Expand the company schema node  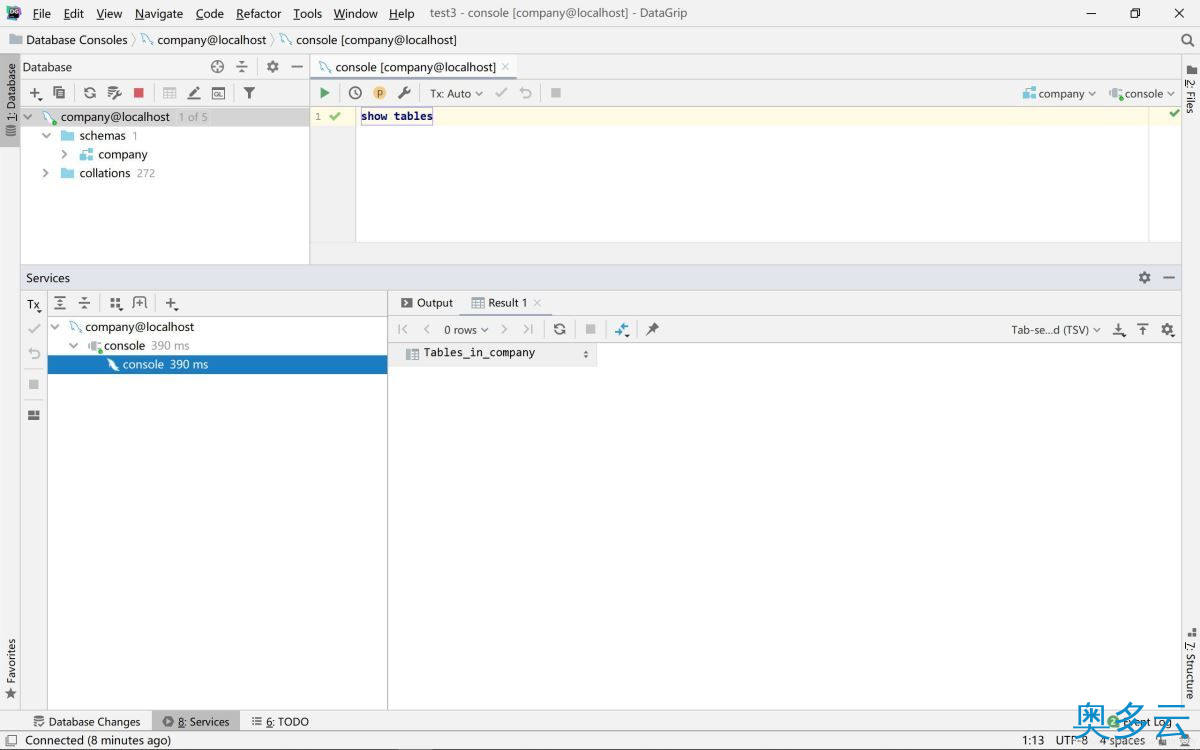[64, 154]
